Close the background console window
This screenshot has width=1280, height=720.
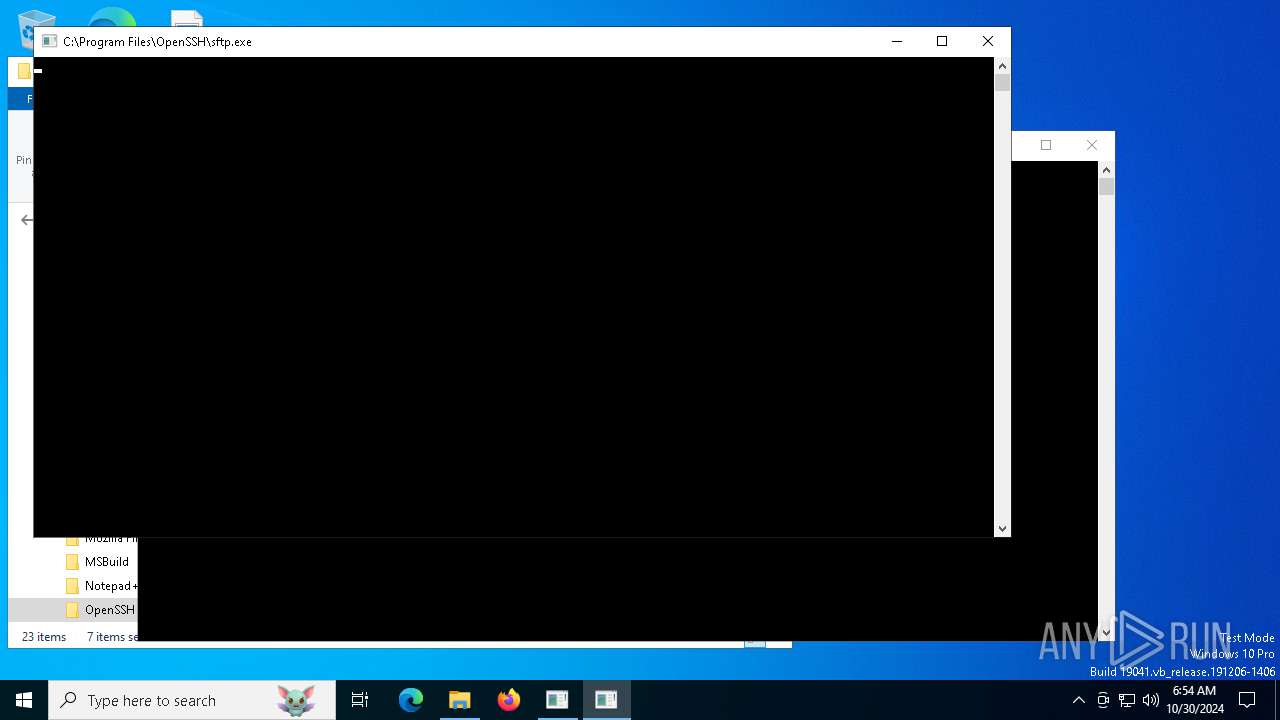1092,145
